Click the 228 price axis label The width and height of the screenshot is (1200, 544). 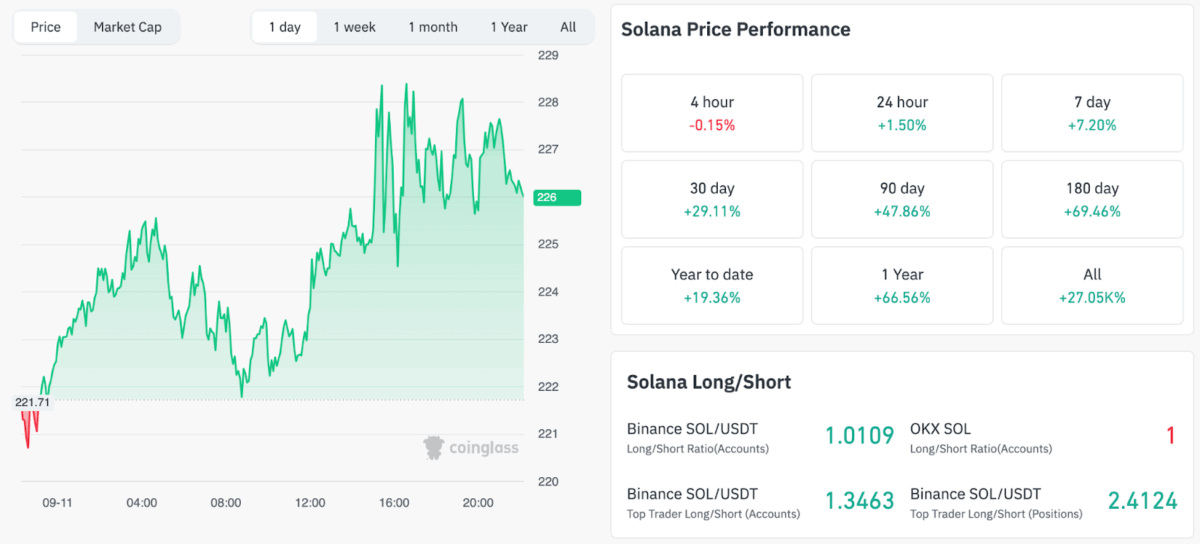pyautogui.click(x=548, y=102)
